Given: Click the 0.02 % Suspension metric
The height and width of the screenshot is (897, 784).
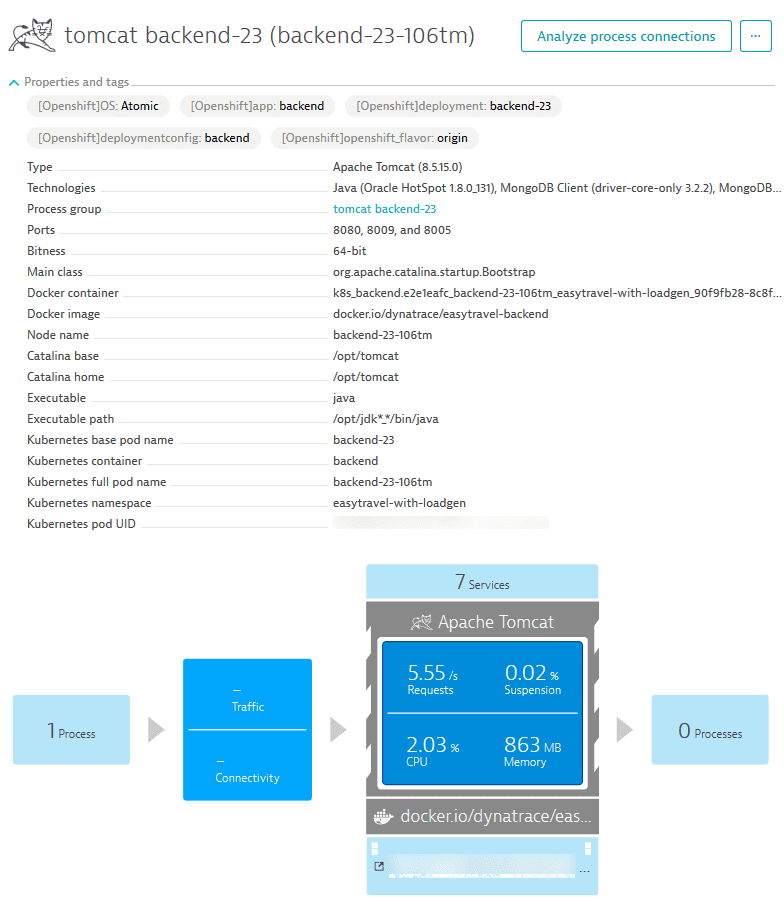Looking at the screenshot, I should (x=533, y=678).
